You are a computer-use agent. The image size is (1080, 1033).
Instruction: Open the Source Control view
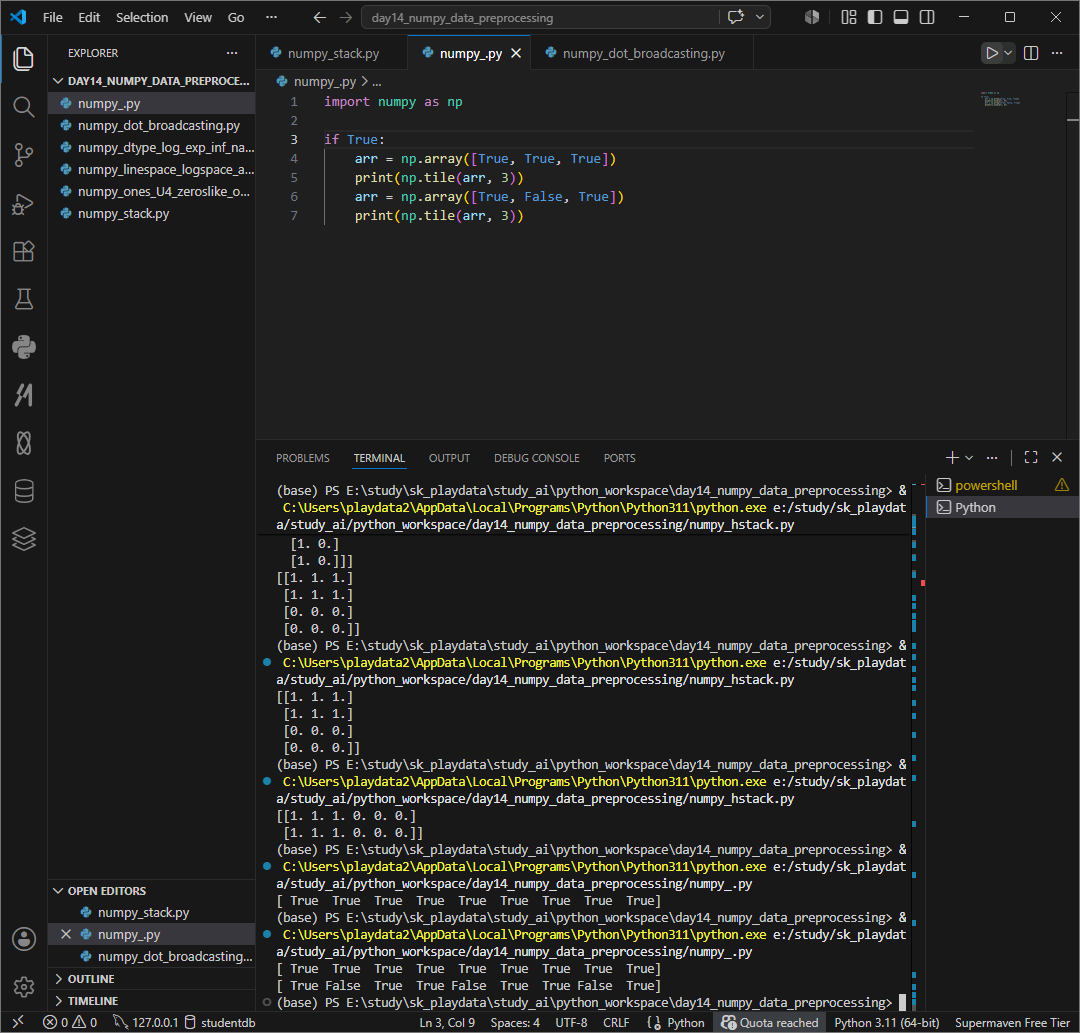tap(23, 155)
